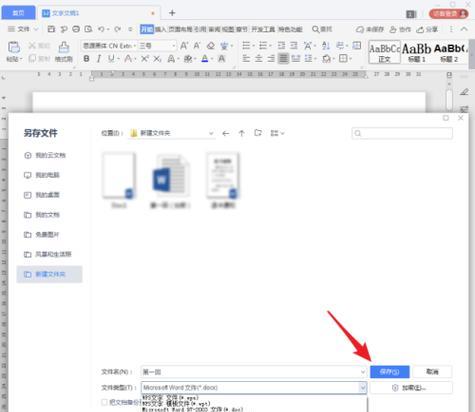The image size is (475, 412).
Task: Decrease font size with the smaller A icon
Action: (x=197, y=46)
